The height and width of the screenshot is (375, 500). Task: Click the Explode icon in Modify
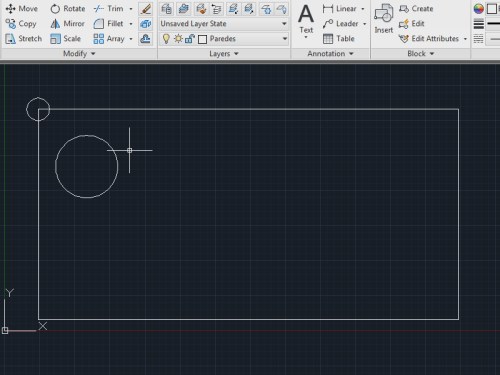pyautogui.click(x=146, y=24)
